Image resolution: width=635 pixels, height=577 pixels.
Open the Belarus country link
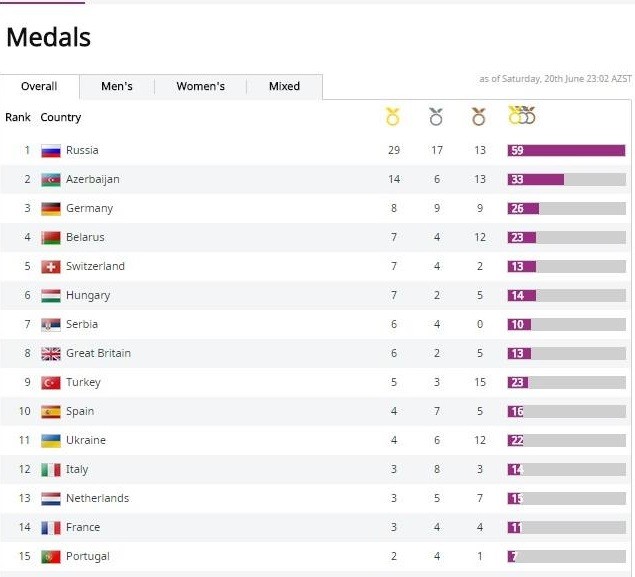point(85,238)
